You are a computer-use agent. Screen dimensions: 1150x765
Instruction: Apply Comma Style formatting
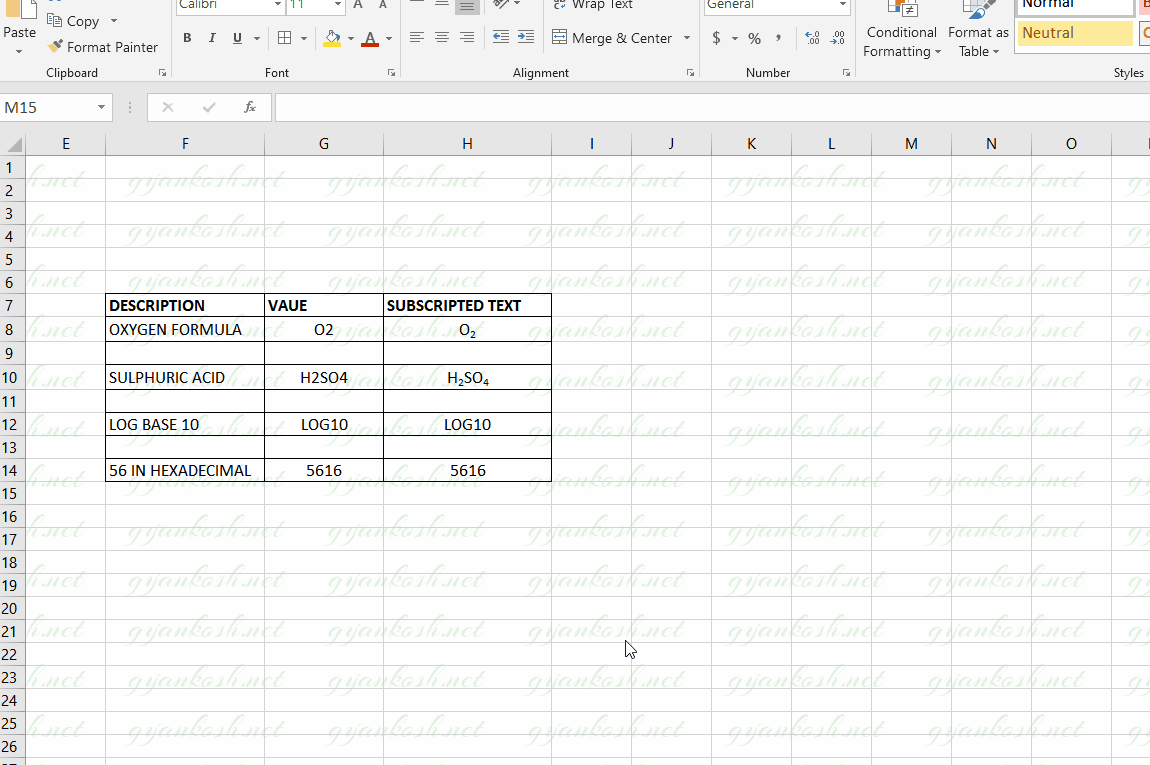(777, 38)
